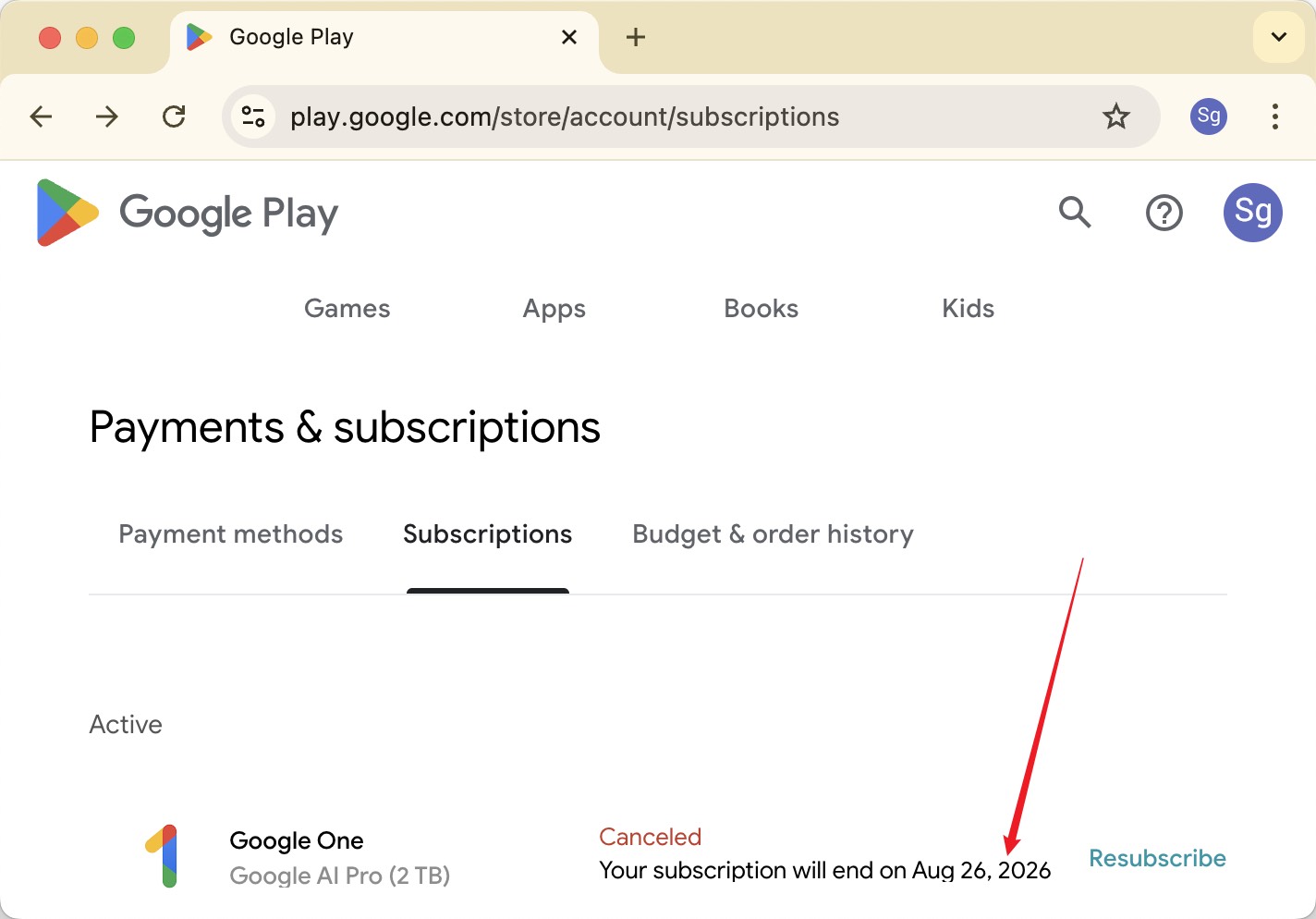Expand the tab search dropdown arrow

[1279, 37]
